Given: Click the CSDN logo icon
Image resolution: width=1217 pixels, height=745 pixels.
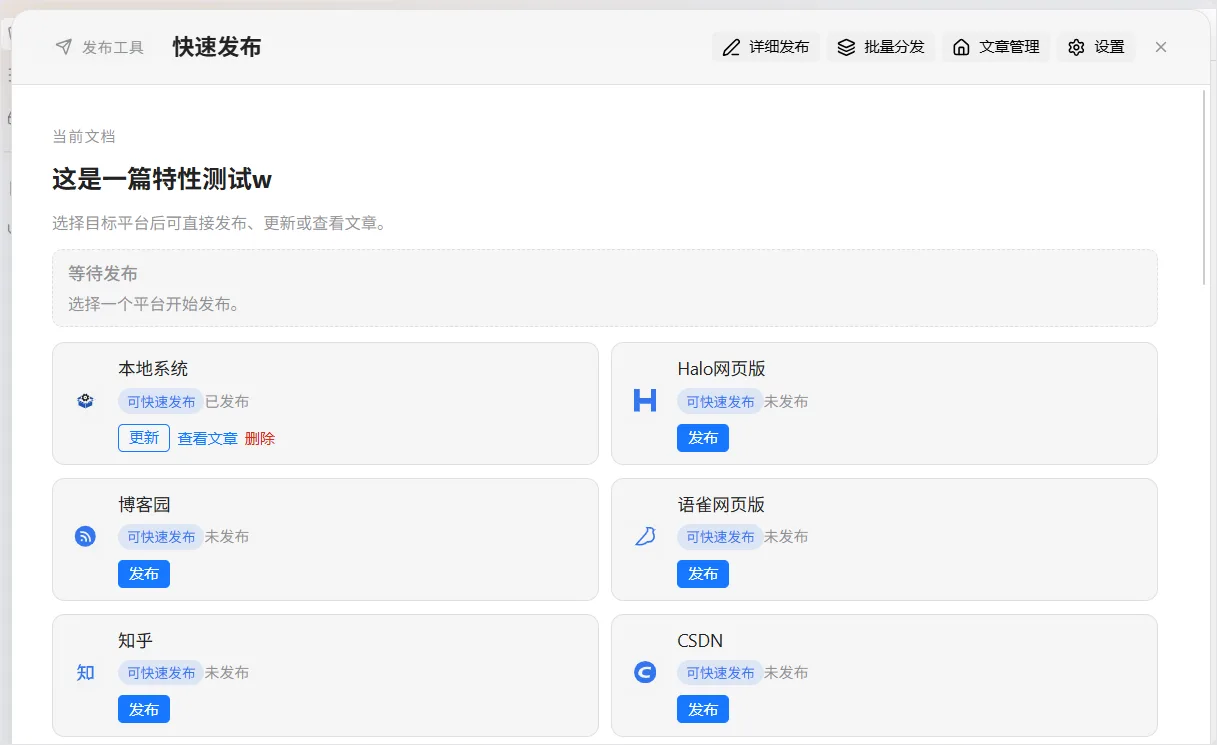Looking at the screenshot, I should point(645,673).
